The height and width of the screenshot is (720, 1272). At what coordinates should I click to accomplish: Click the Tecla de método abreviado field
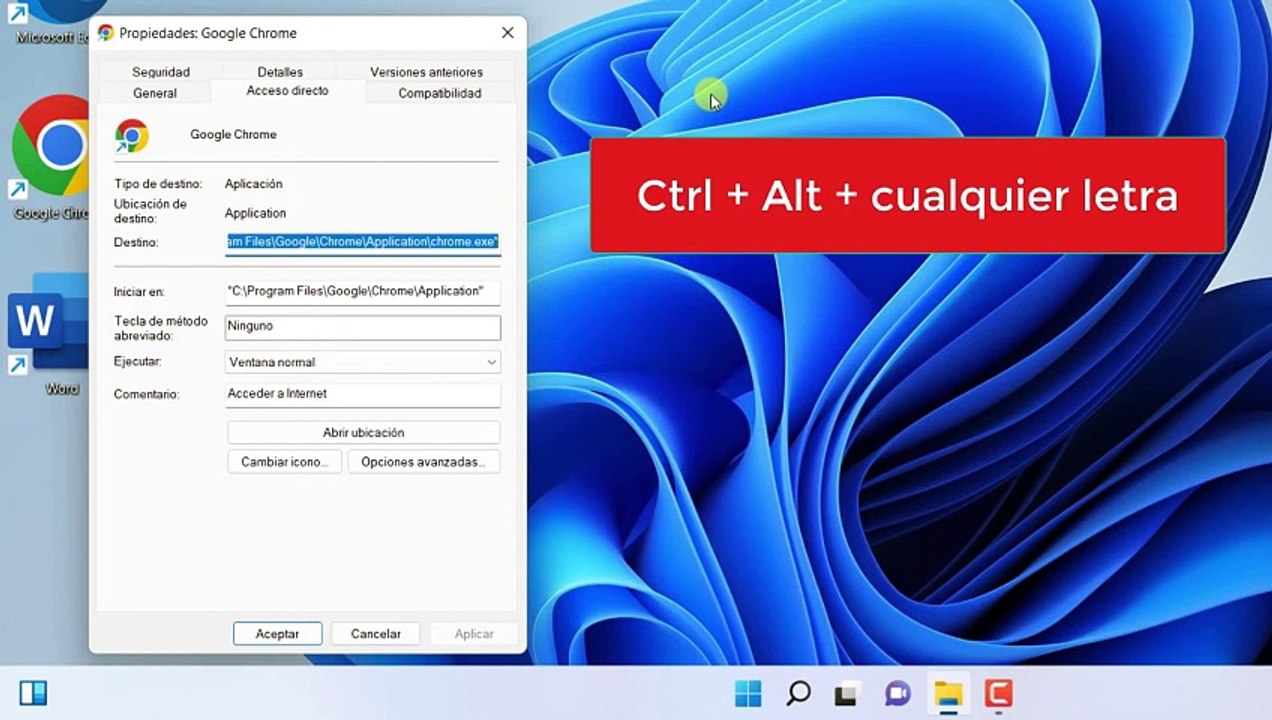coord(363,327)
